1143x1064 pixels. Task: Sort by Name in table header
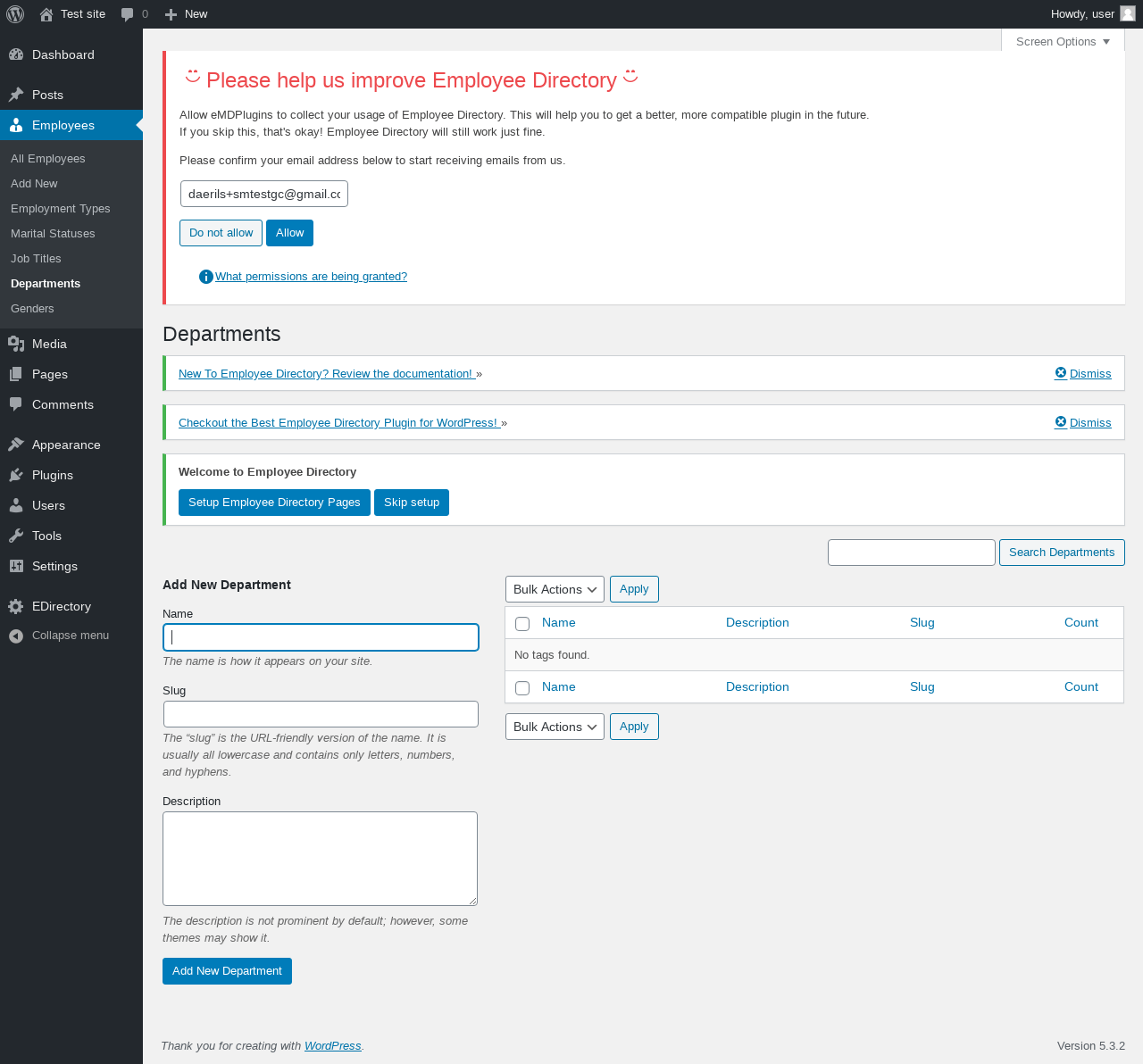pyautogui.click(x=559, y=623)
